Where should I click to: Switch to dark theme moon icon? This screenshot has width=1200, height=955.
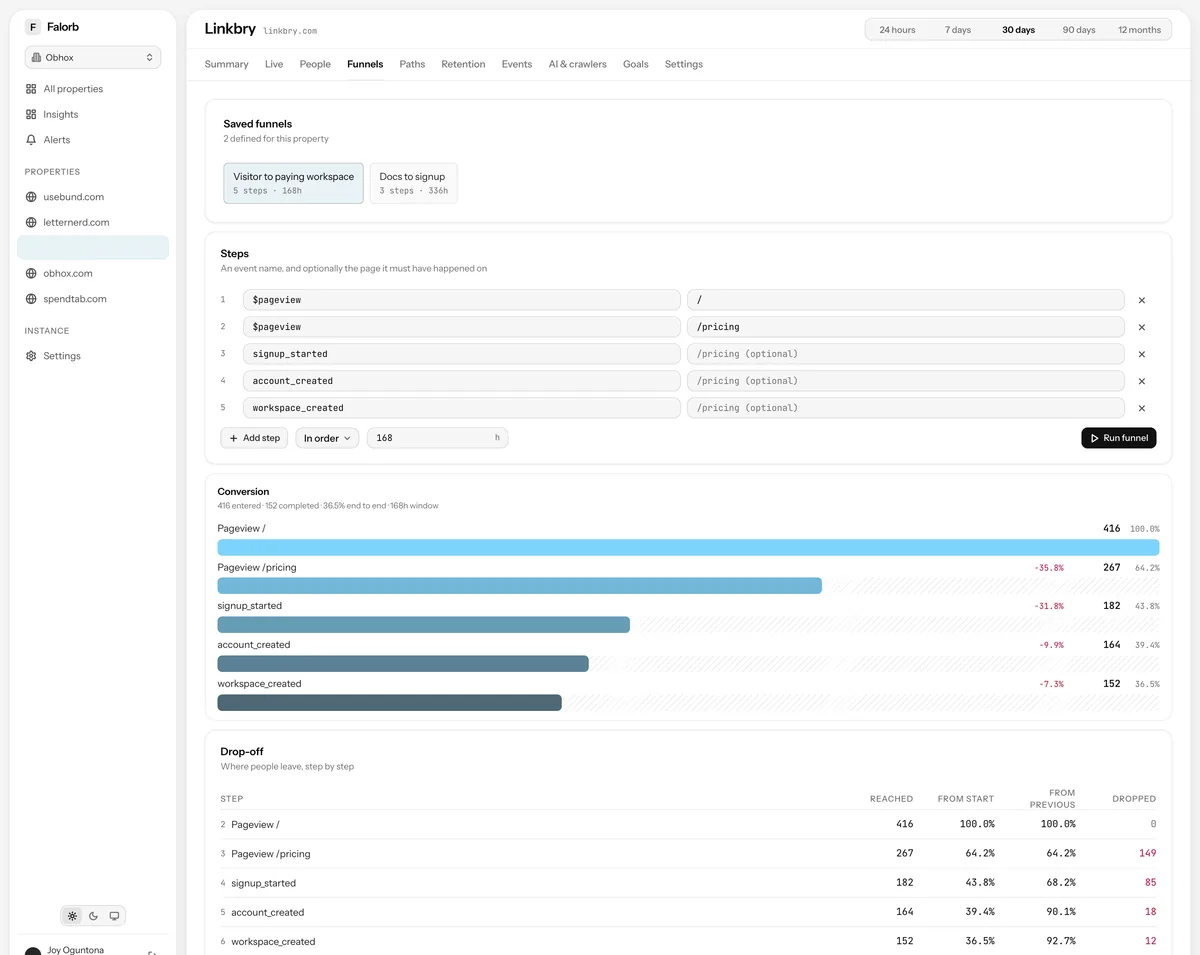pos(93,916)
